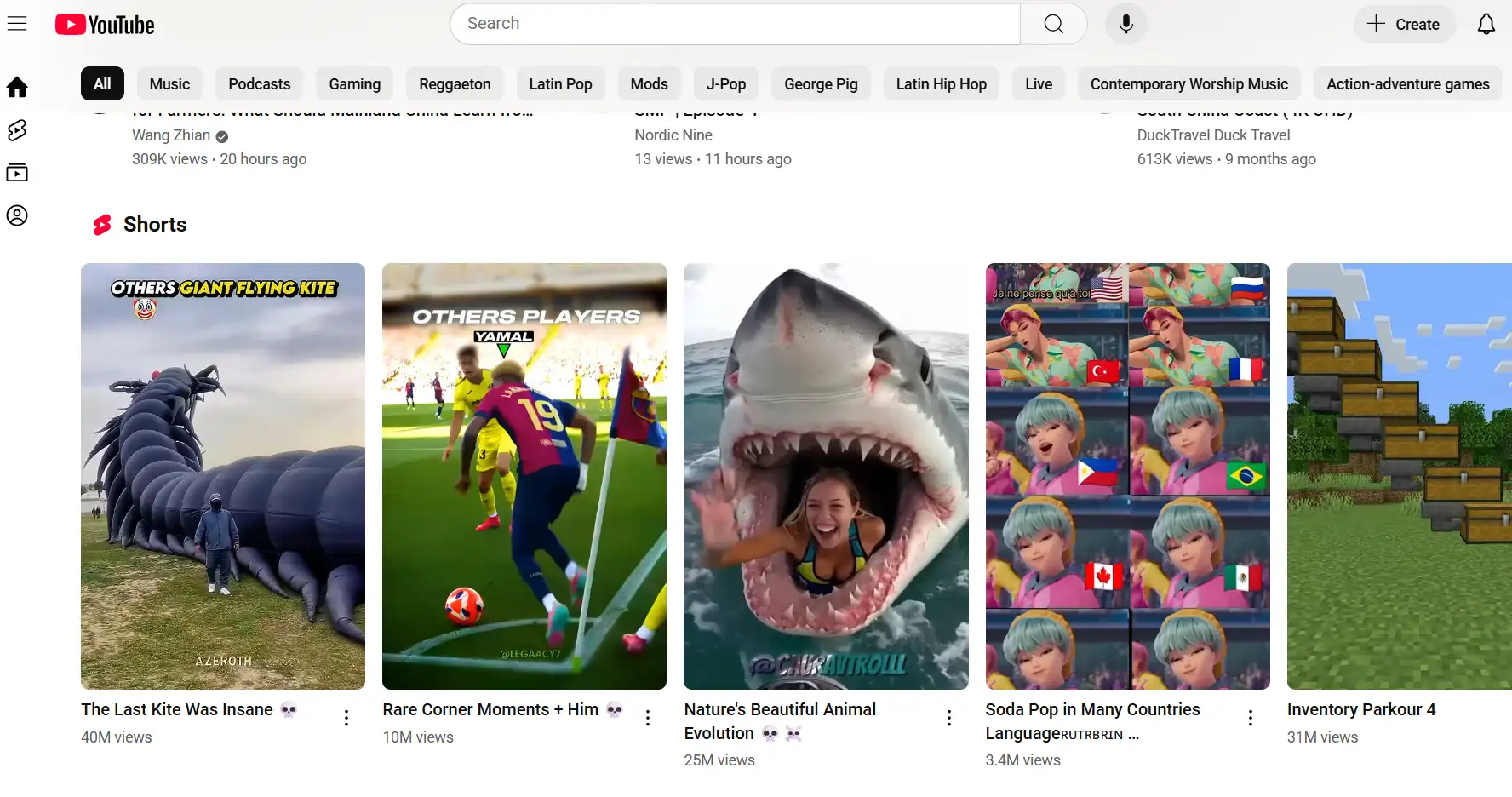The width and height of the screenshot is (1512, 797).
Task: Open the Minecraft parkour short thumbnail
Action: tap(1400, 476)
